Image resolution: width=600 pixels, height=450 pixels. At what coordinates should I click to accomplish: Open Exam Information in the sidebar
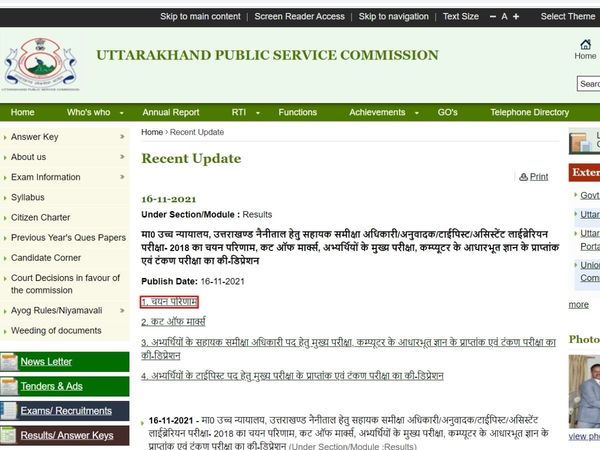46,177
